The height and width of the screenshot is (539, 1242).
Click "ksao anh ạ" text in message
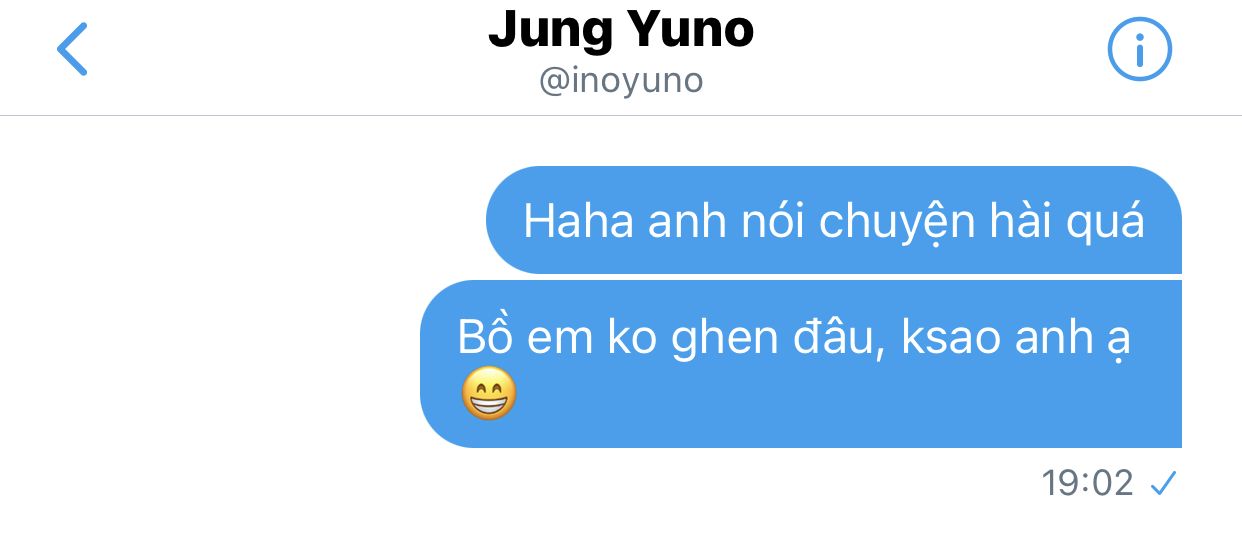pyautogui.click(x=1016, y=340)
